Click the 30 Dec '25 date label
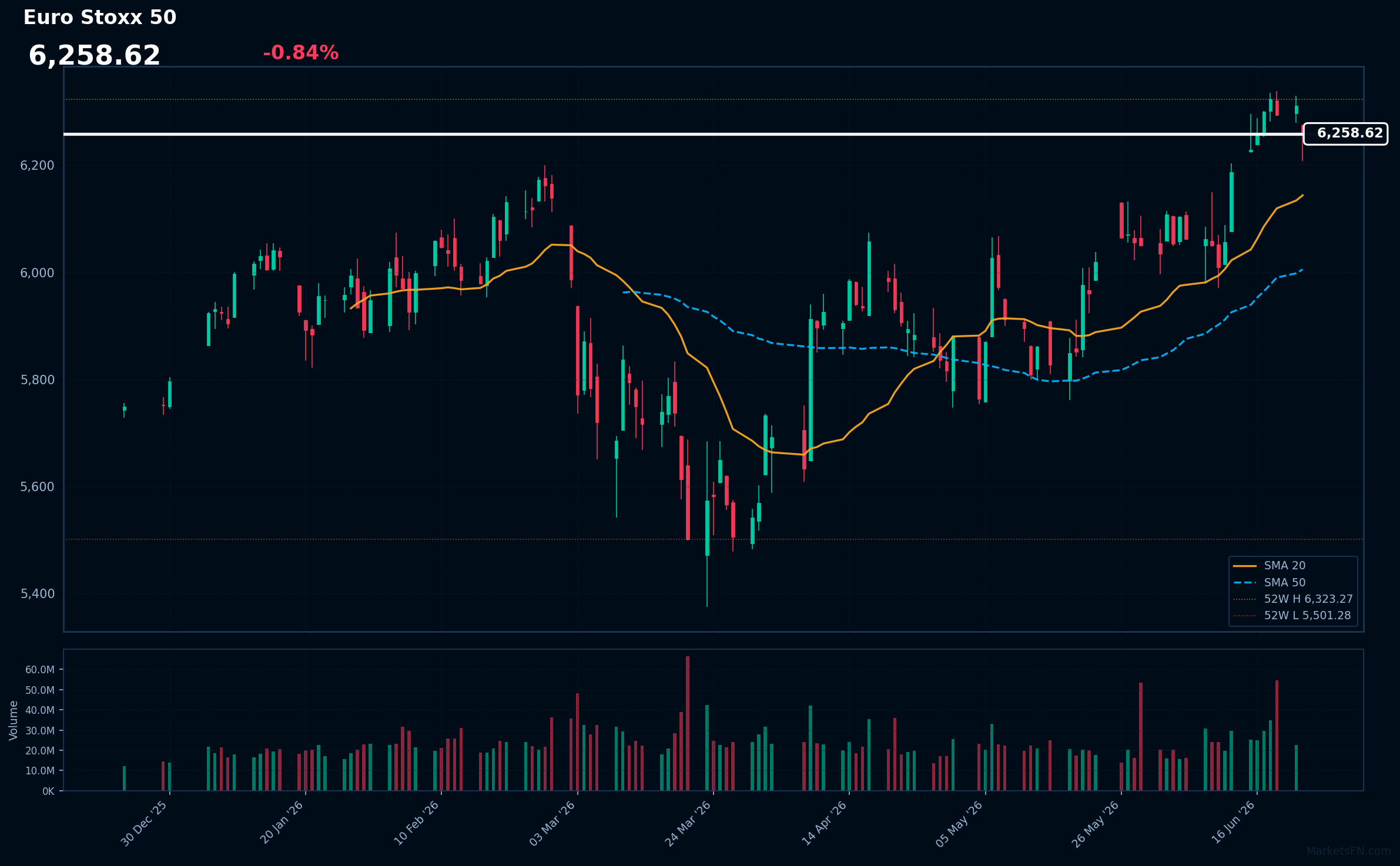Image resolution: width=1400 pixels, height=866 pixels. (145, 823)
